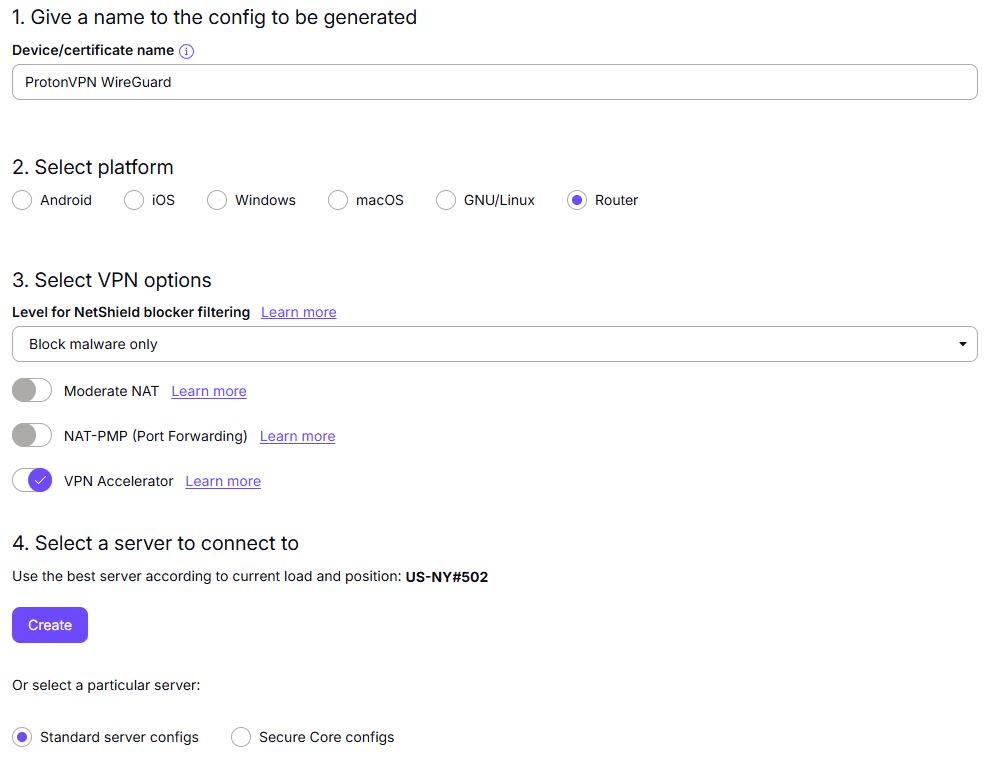
Task: Enable the Moderate NAT toggle
Action: (31, 390)
